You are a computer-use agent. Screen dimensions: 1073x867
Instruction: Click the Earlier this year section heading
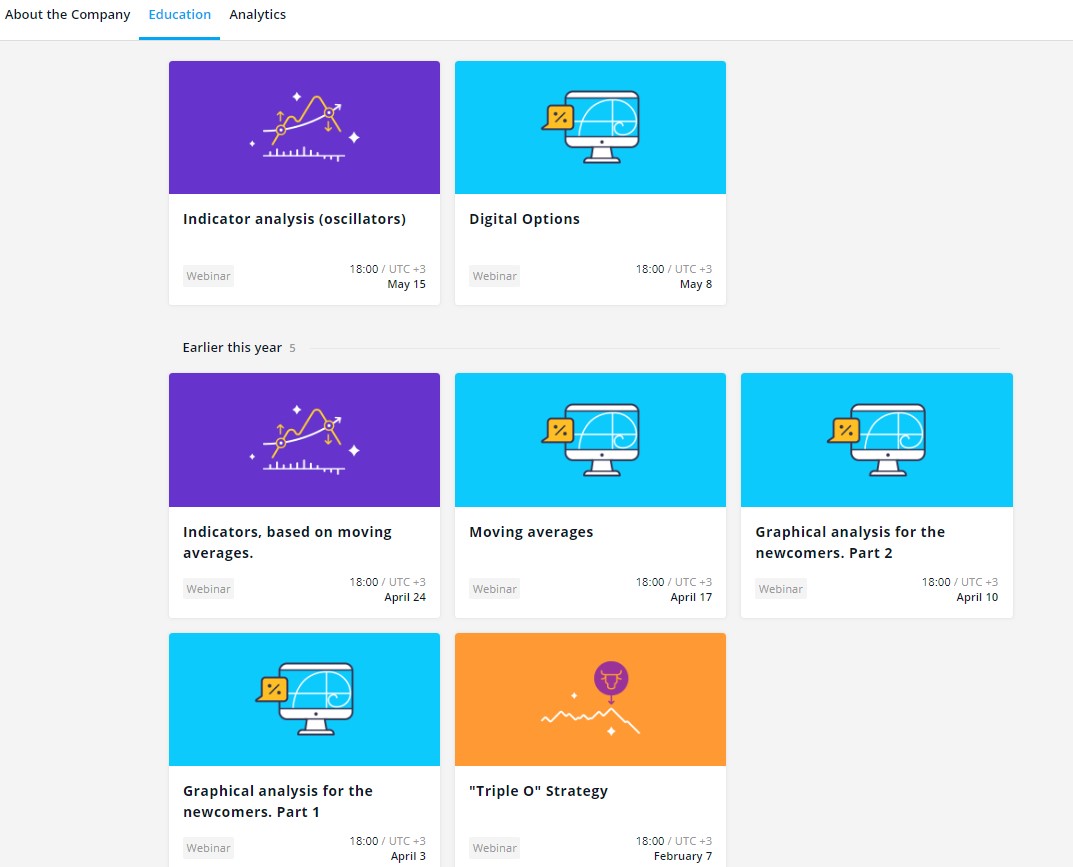click(232, 348)
